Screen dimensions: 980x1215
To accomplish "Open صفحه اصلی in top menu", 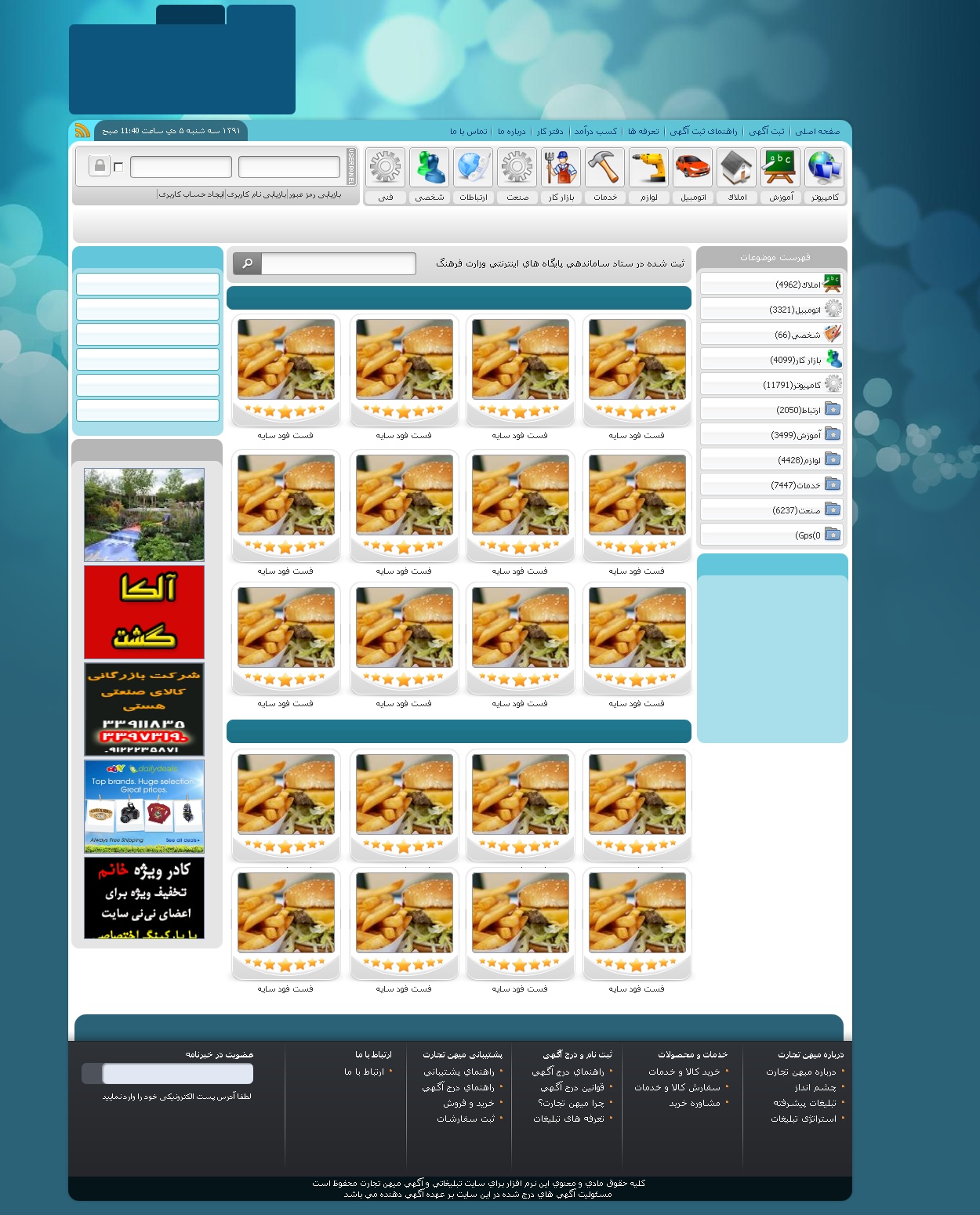I will click(x=817, y=132).
